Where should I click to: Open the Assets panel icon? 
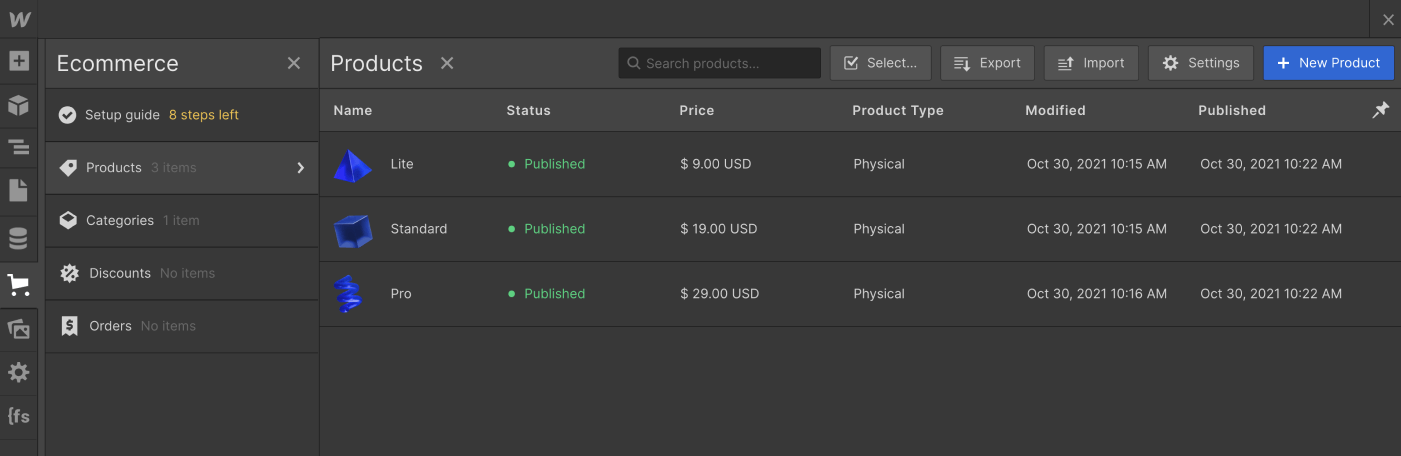[19, 328]
